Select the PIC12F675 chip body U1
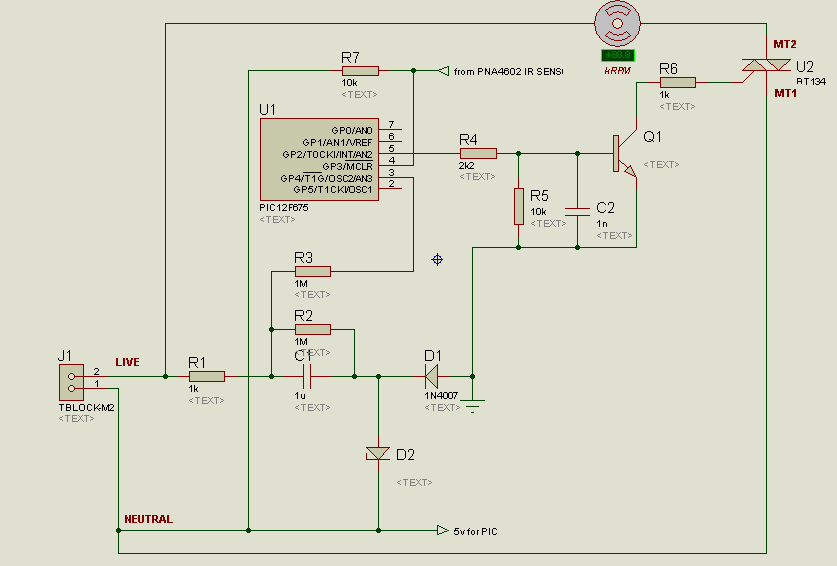The height and width of the screenshot is (566, 837). pos(319,160)
